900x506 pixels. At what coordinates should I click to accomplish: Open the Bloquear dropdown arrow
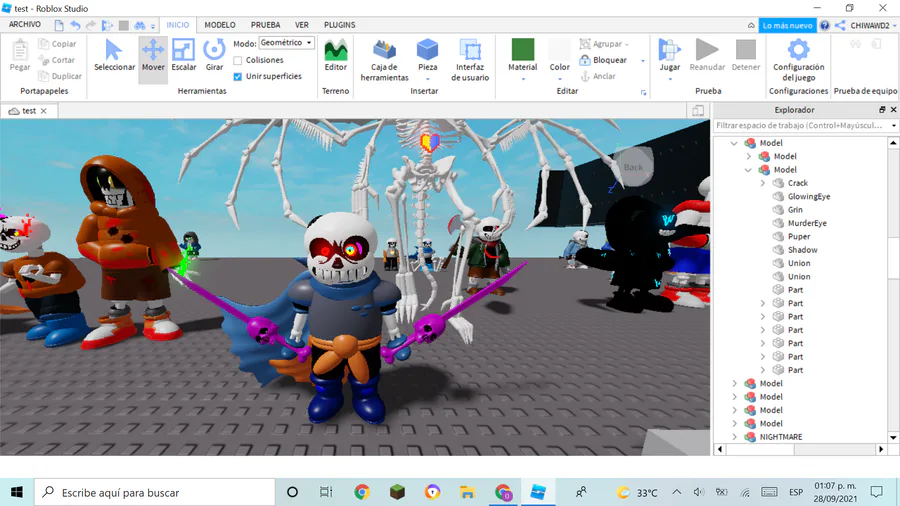tap(642, 60)
